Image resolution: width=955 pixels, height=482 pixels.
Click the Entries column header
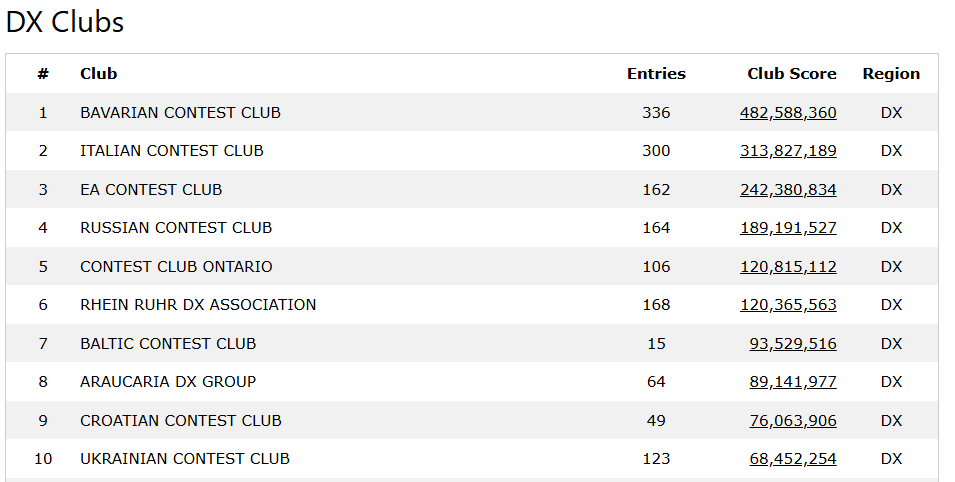tap(656, 73)
